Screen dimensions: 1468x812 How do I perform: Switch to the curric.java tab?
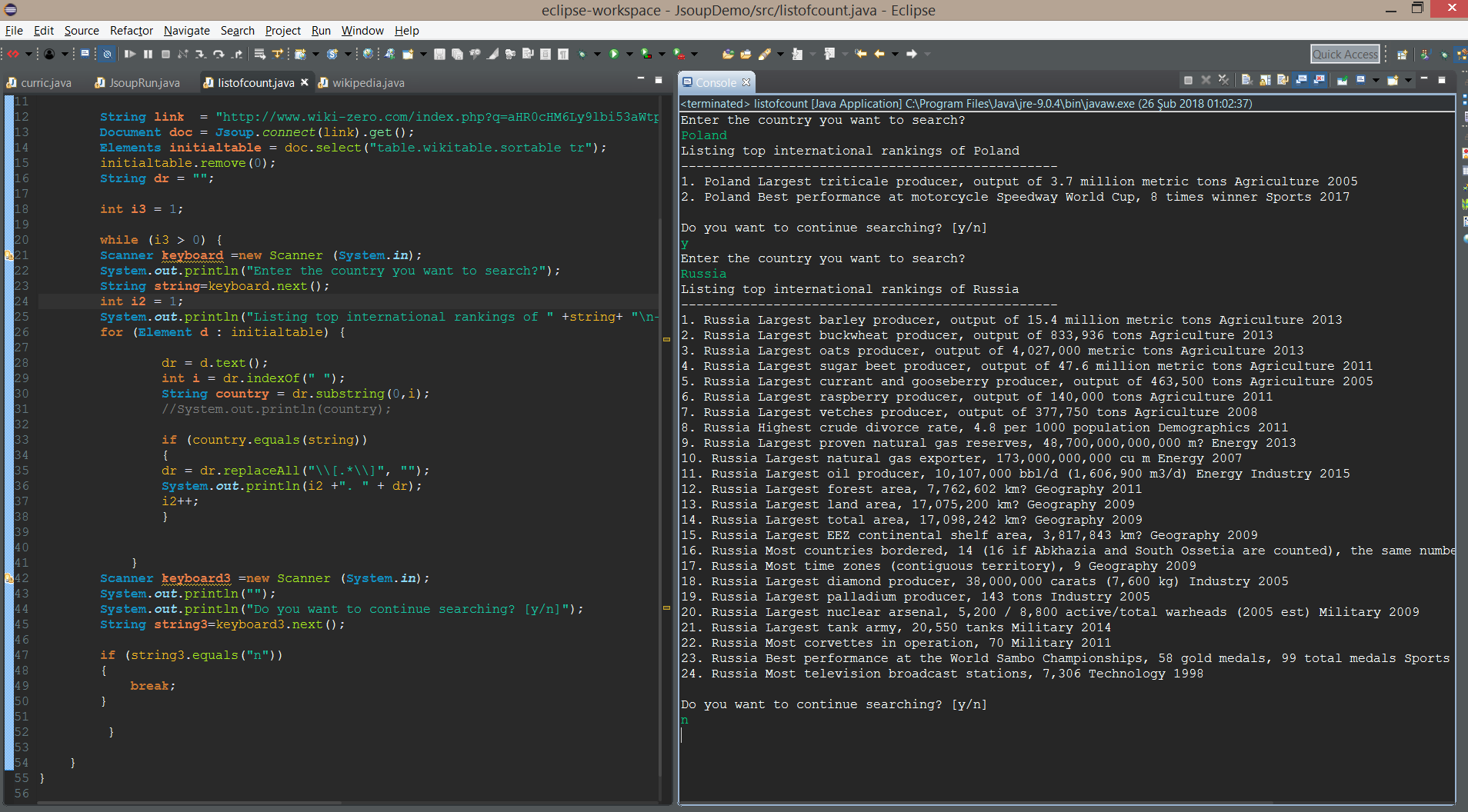39,83
